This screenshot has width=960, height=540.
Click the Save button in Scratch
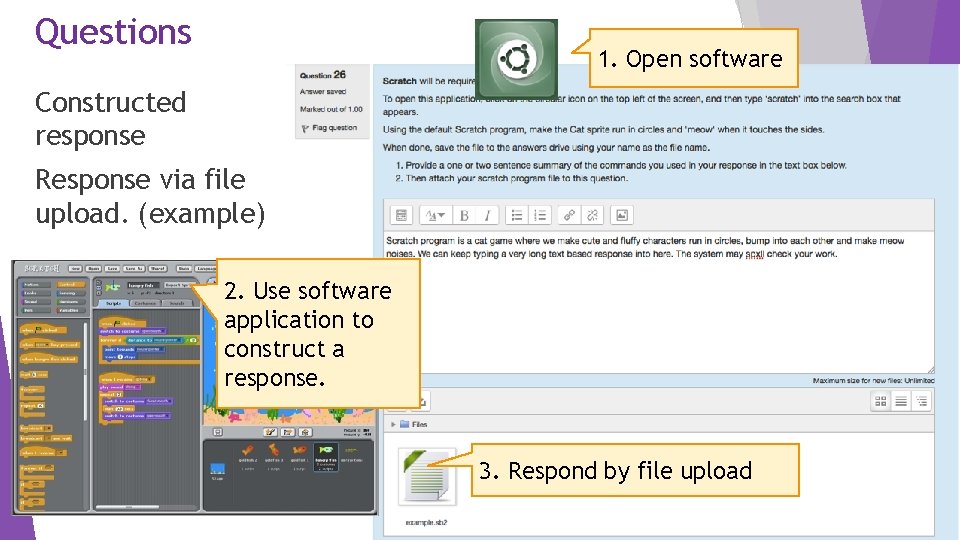pos(113,268)
